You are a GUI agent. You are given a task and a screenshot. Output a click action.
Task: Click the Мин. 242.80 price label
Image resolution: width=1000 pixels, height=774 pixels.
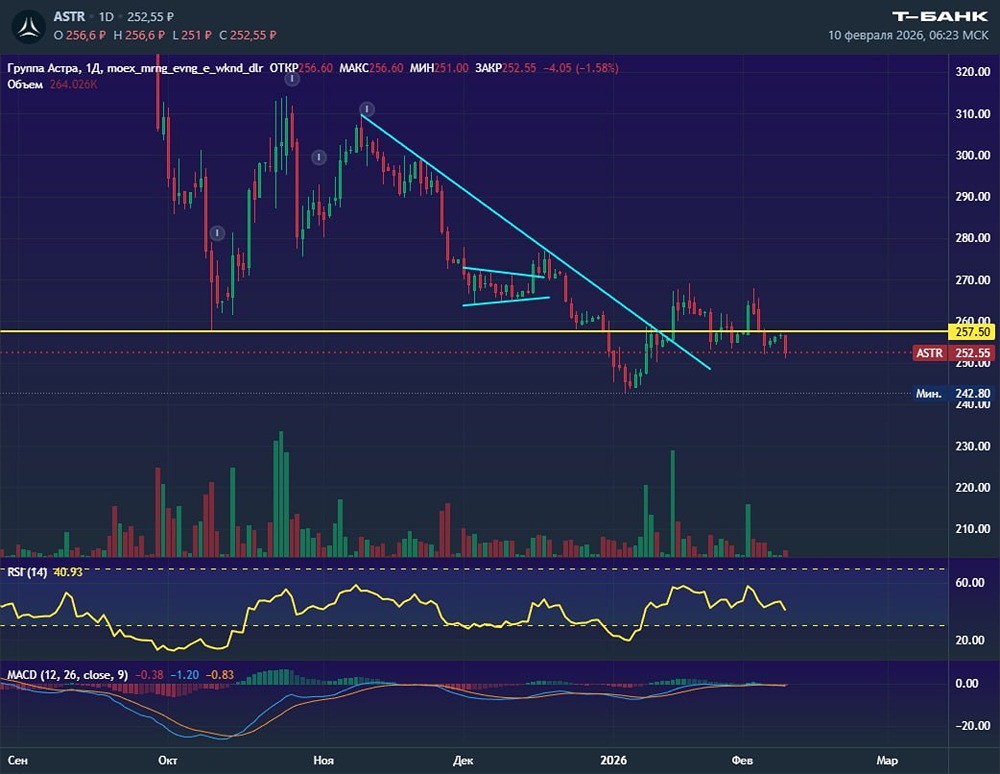[953, 393]
